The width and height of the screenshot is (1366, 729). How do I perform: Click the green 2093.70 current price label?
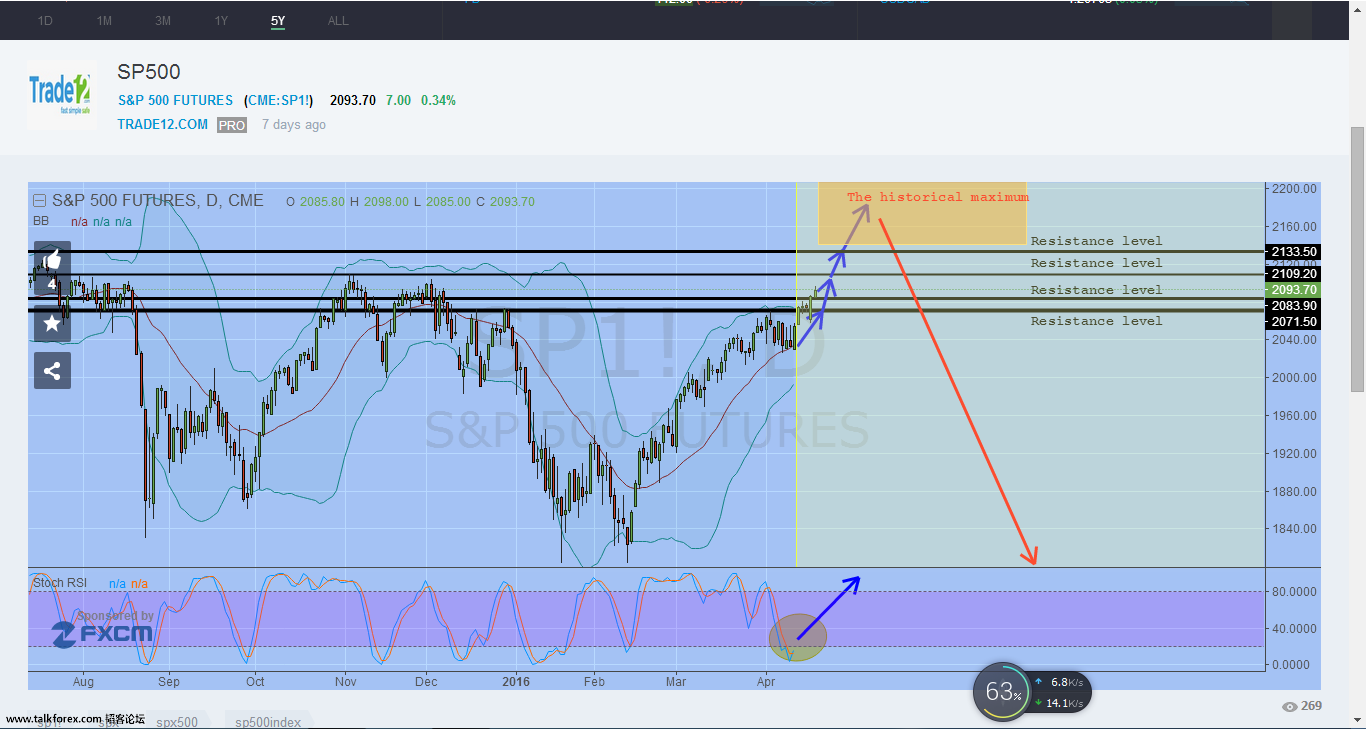pos(1291,289)
